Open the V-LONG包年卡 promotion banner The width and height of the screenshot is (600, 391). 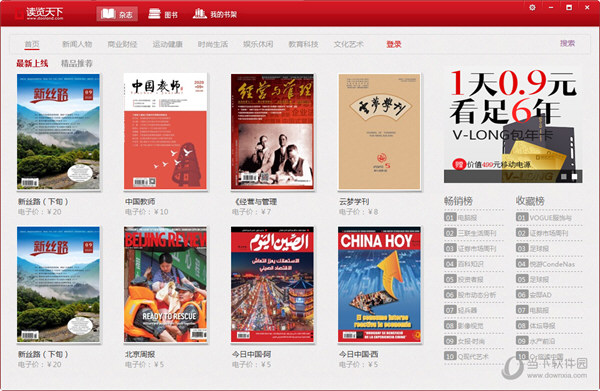pyautogui.click(x=513, y=124)
